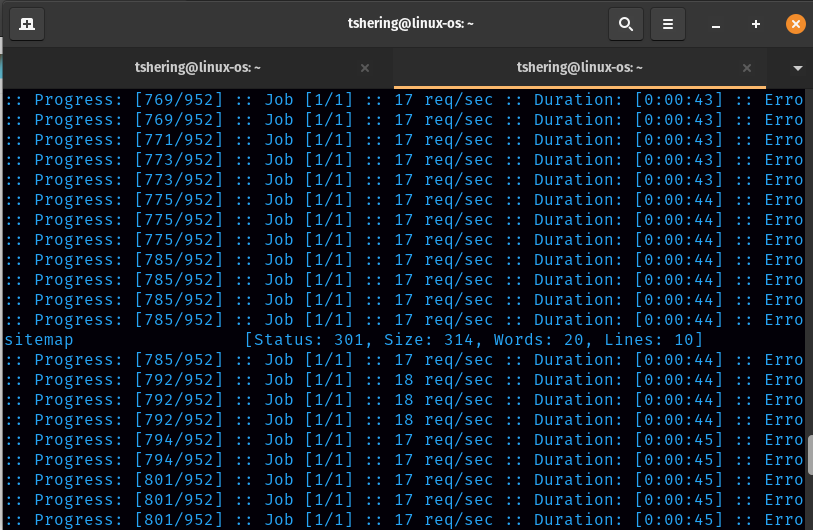This screenshot has height=530, width=813.
Task: Maximize the terminal window with plus icon
Action: (756, 24)
